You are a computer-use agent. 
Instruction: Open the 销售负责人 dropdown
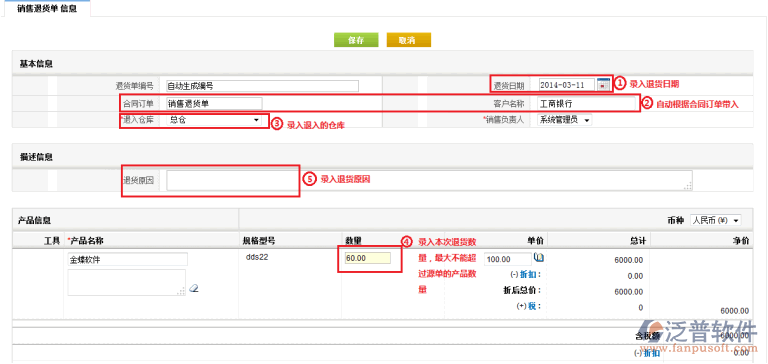pyautogui.click(x=564, y=120)
